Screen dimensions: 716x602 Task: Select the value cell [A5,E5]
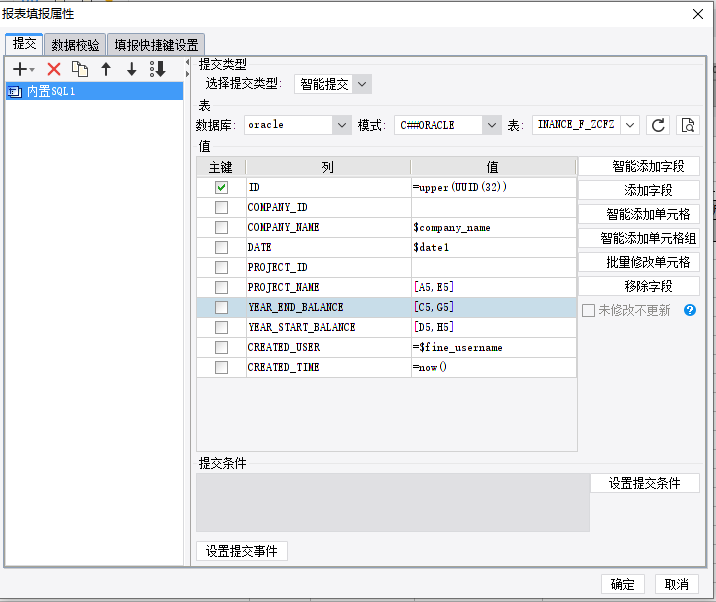(x=494, y=287)
